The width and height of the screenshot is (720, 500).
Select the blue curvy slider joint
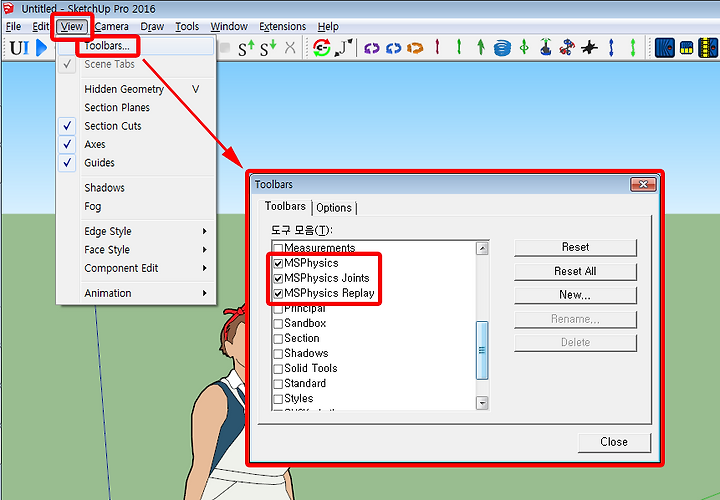pos(611,47)
